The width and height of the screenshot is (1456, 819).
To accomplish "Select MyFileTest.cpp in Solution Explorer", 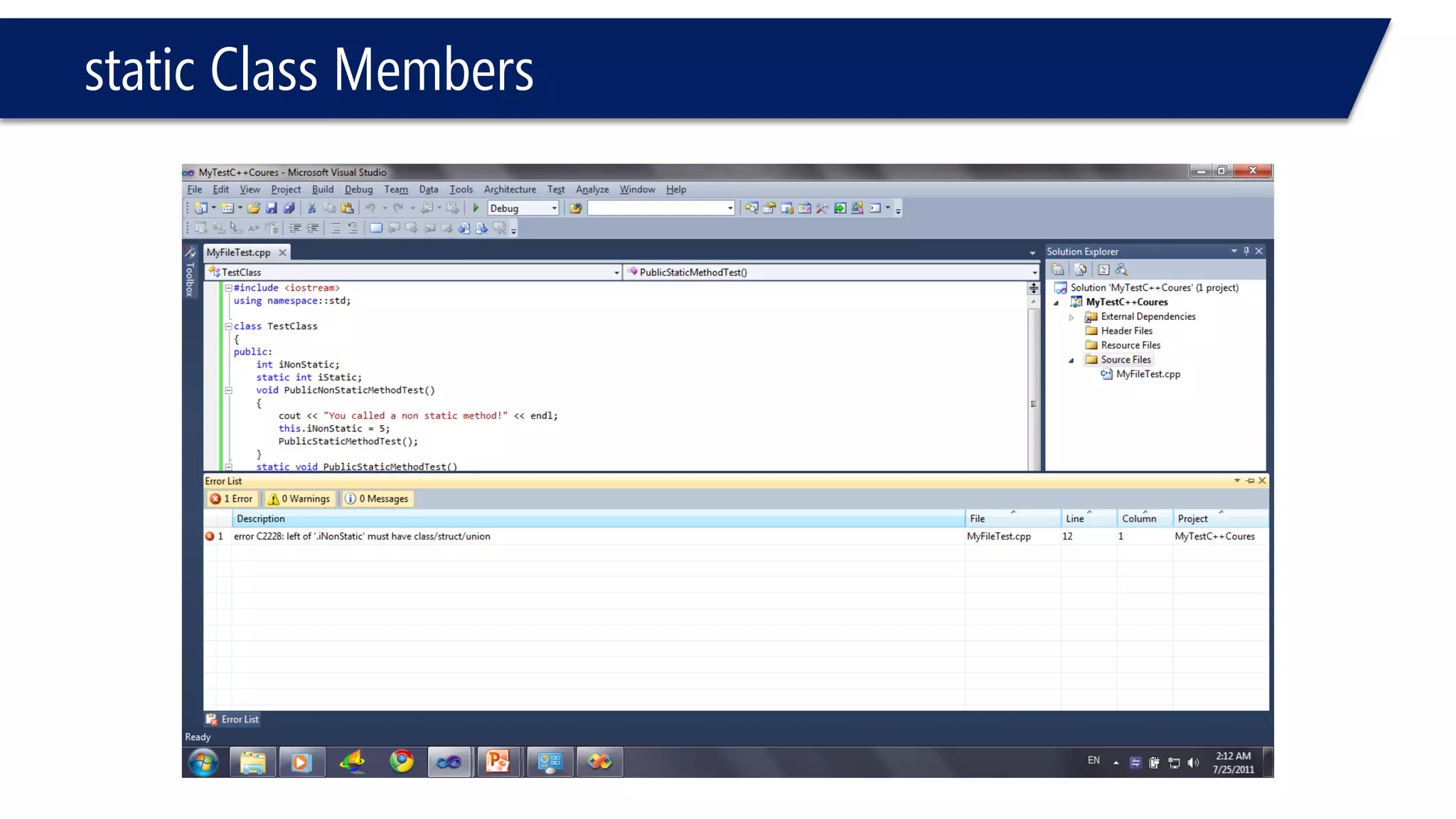I will (1147, 375).
